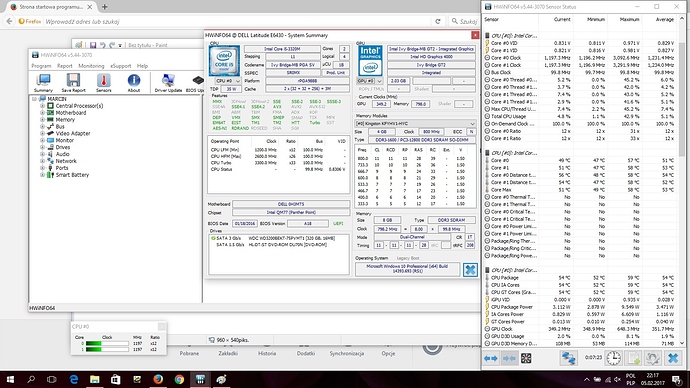
Task: Open the Sensors thermometer button
Action: [x=103, y=83]
